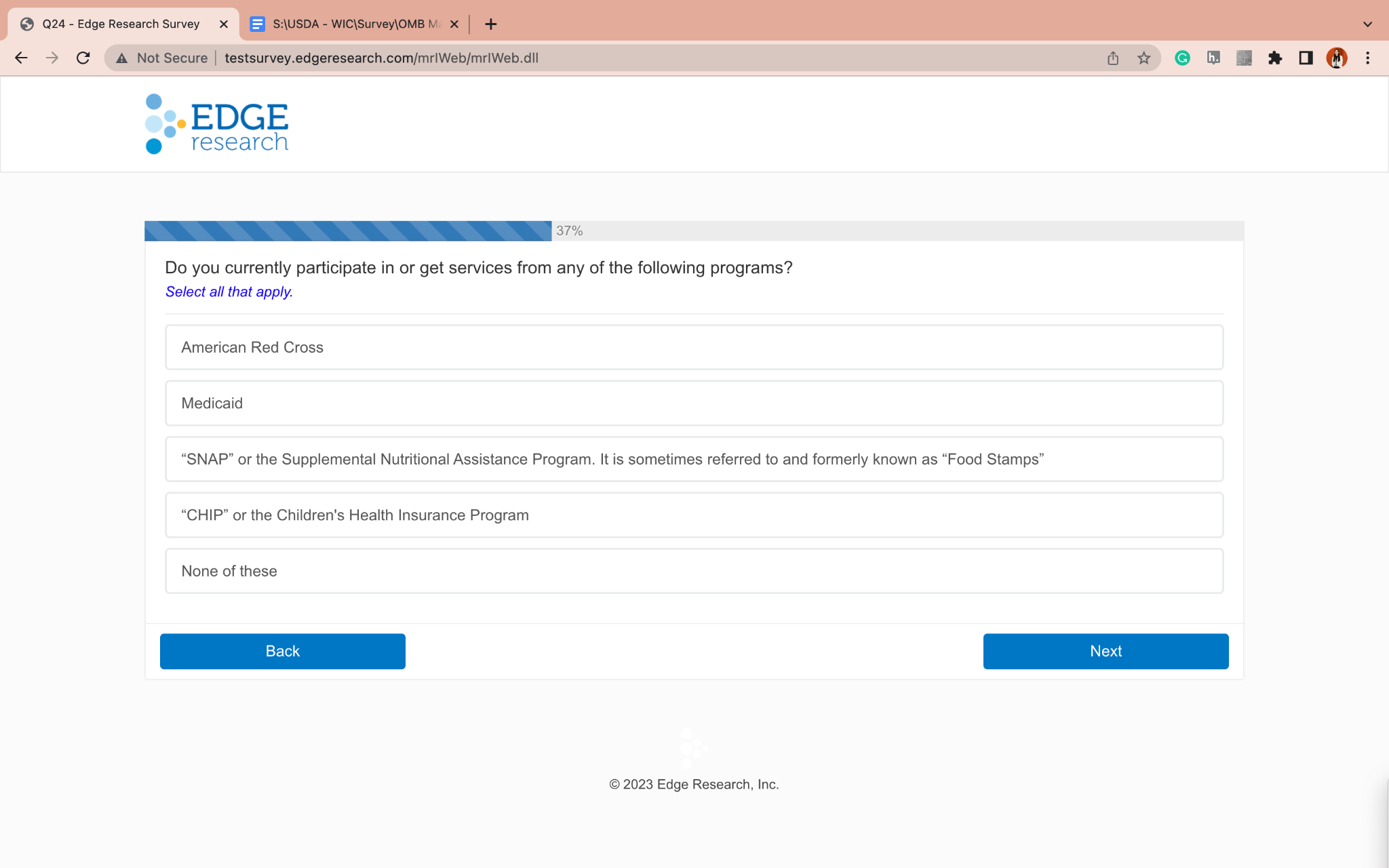Check the SNAP Food Stamps option
The height and width of the screenshot is (868, 1389).
tap(694, 459)
